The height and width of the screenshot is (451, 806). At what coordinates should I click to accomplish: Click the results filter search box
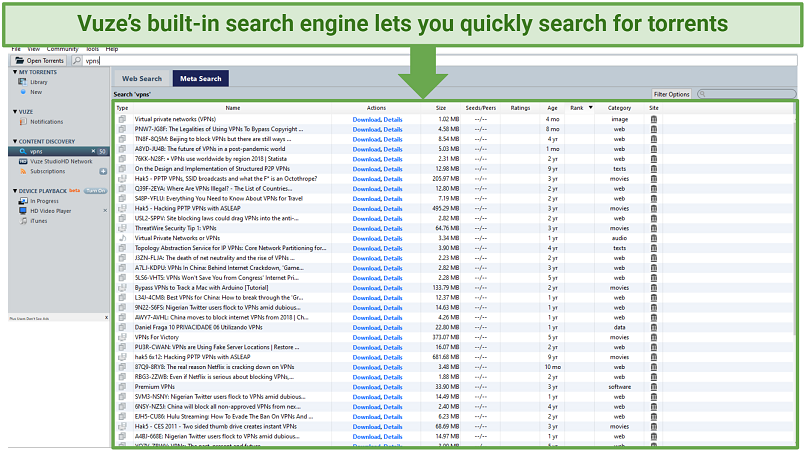[x=747, y=94]
